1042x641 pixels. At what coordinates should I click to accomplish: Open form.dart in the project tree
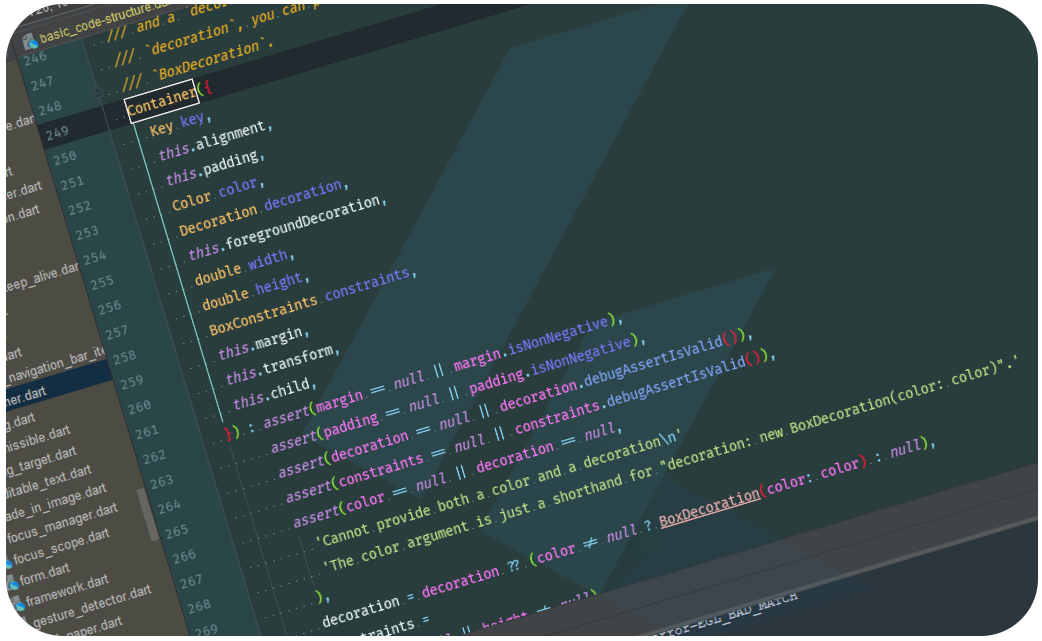click(x=44, y=574)
